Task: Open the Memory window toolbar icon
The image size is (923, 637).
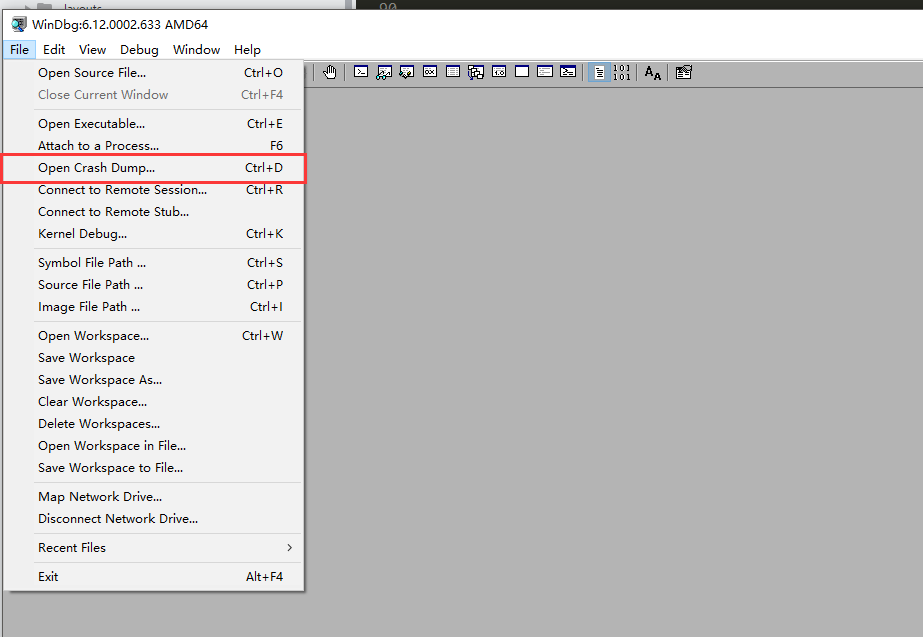Action: 453,72
